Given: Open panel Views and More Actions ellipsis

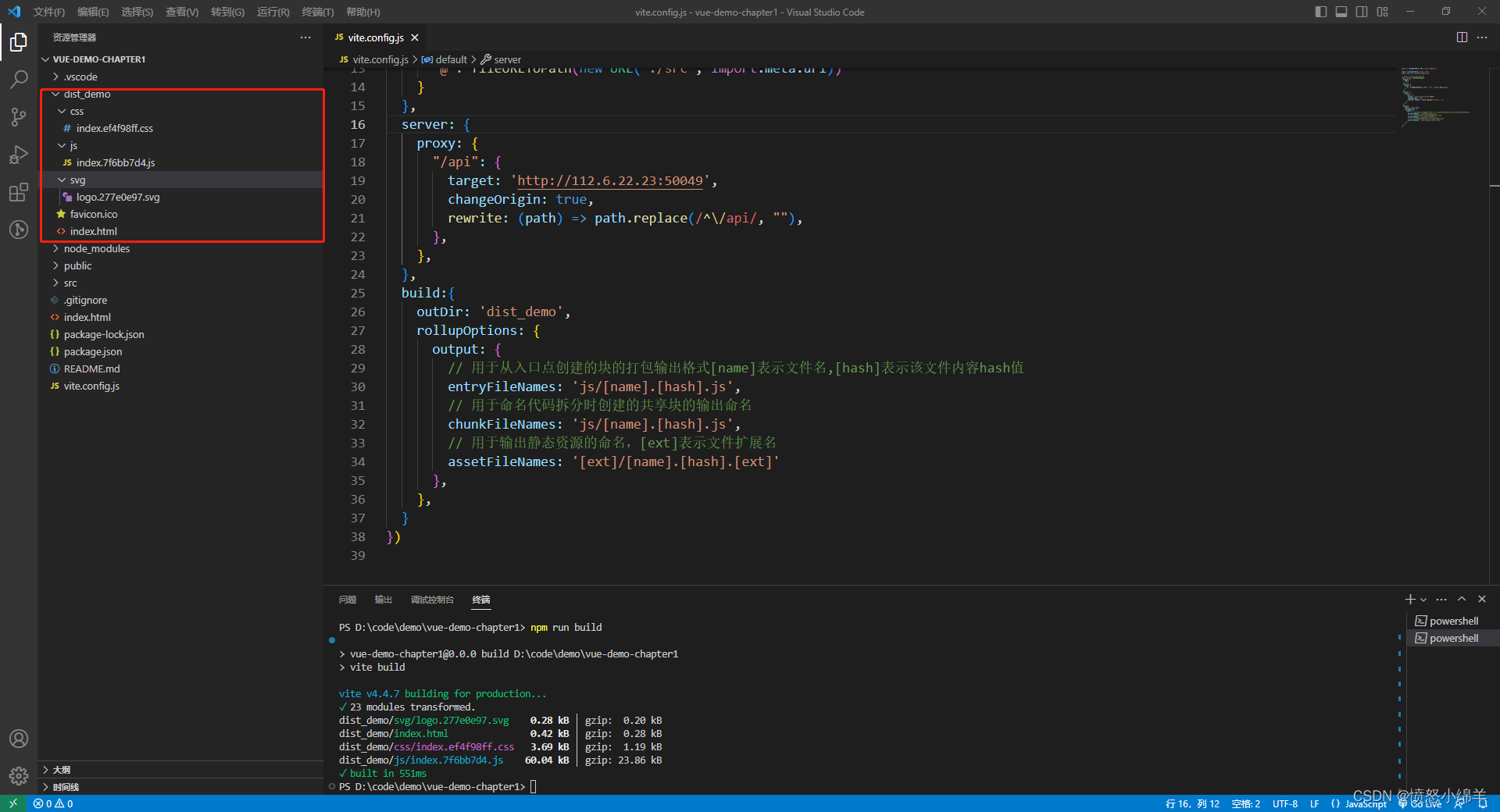Looking at the screenshot, I should pos(1441,600).
